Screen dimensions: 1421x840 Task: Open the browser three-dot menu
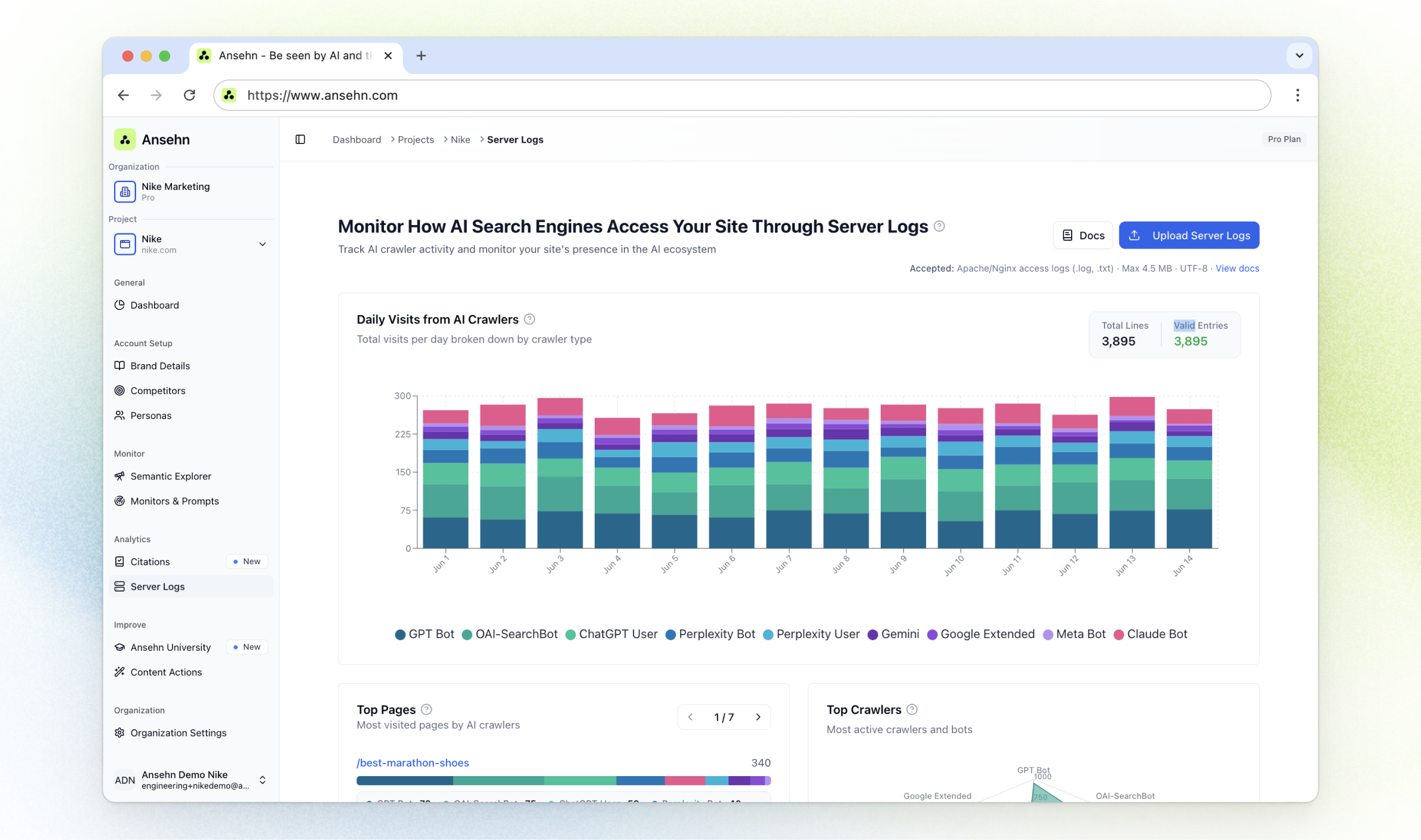1297,95
